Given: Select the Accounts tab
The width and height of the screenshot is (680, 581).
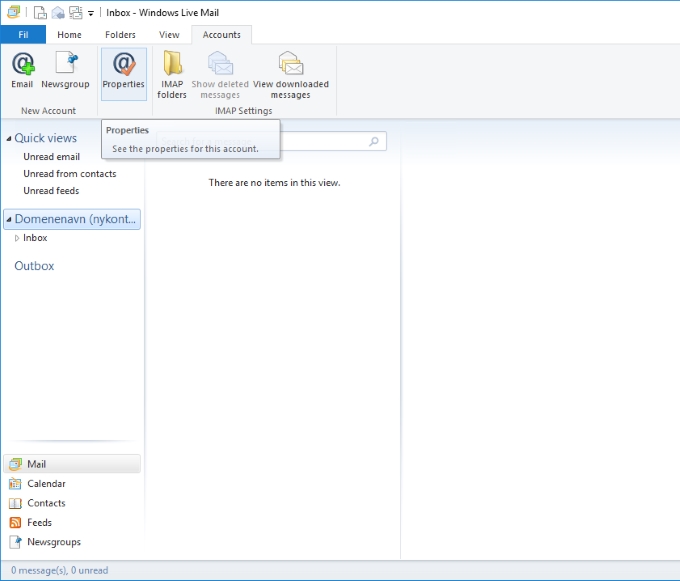Looking at the screenshot, I should tap(222, 35).
